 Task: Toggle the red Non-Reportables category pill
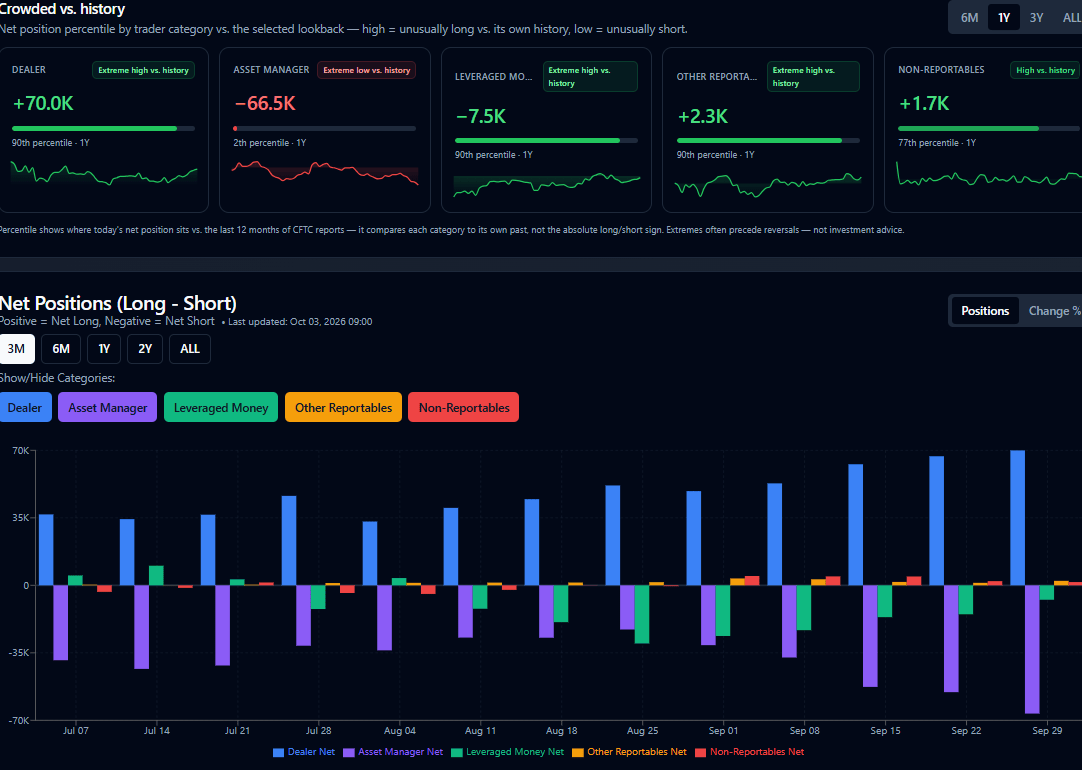464,407
